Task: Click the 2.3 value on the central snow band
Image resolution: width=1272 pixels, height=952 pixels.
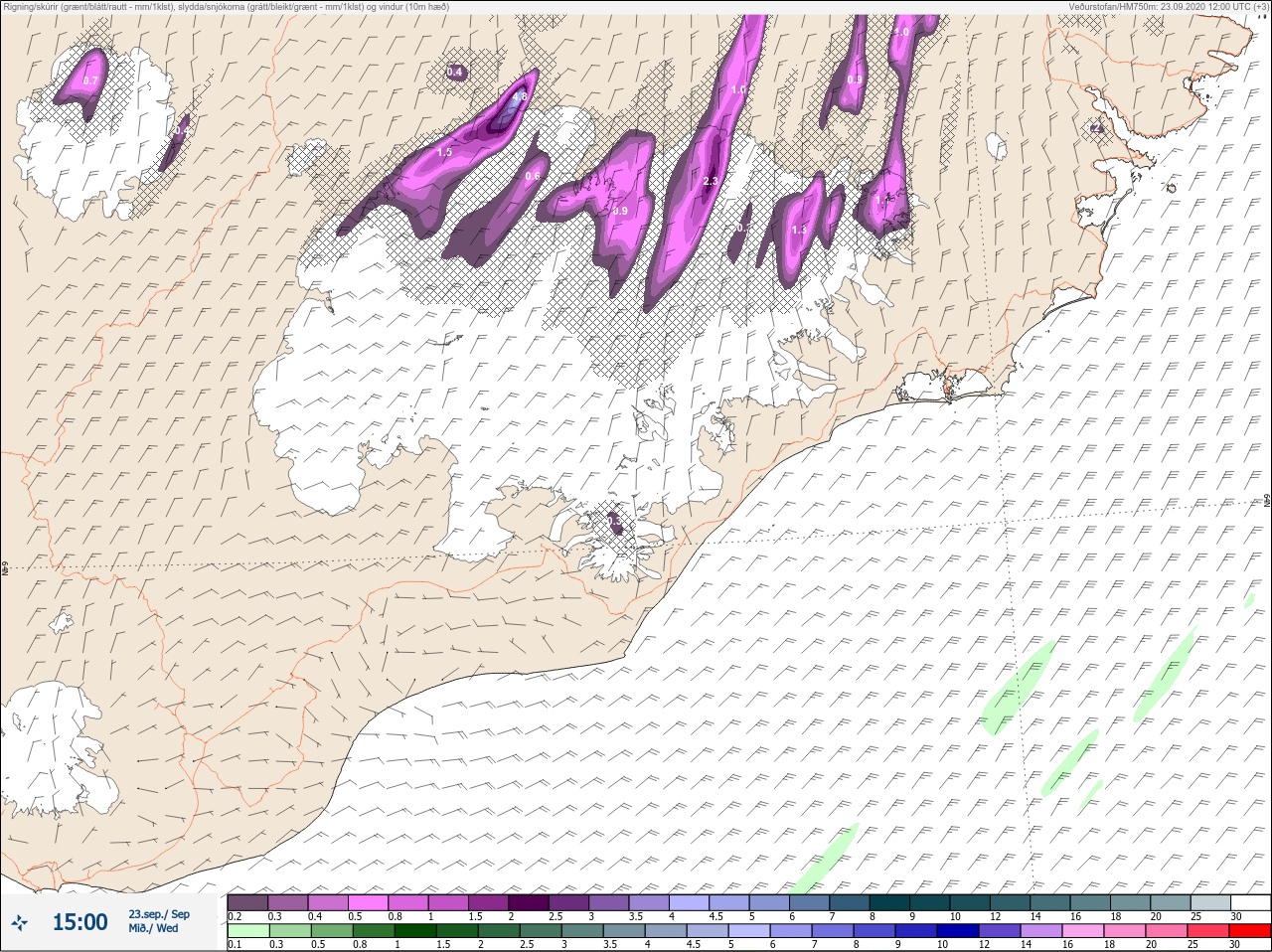Action: 710,181
